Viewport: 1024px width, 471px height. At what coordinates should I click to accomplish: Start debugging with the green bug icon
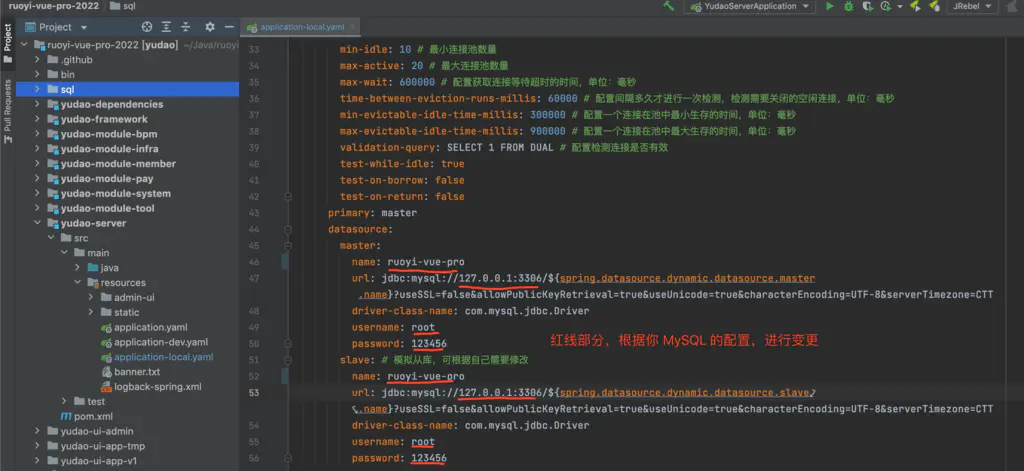[x=849, y=6]
